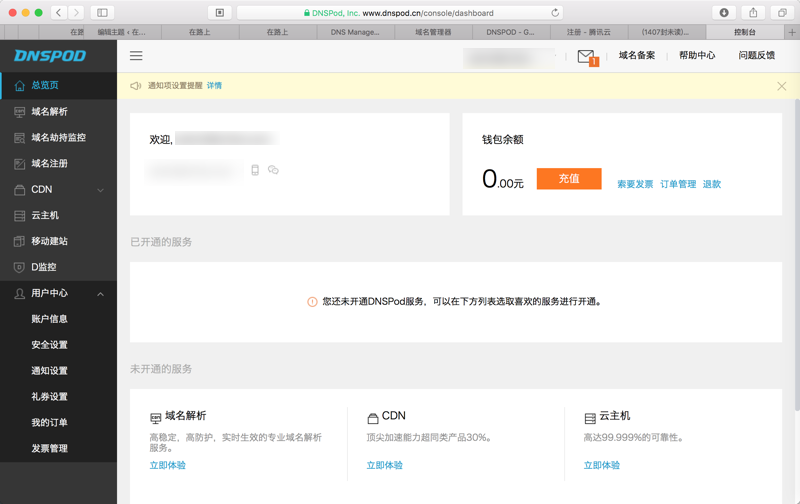Click the WeChat binding icon
The width and height of the screenshot is (800, 504).
click(273, 170)
